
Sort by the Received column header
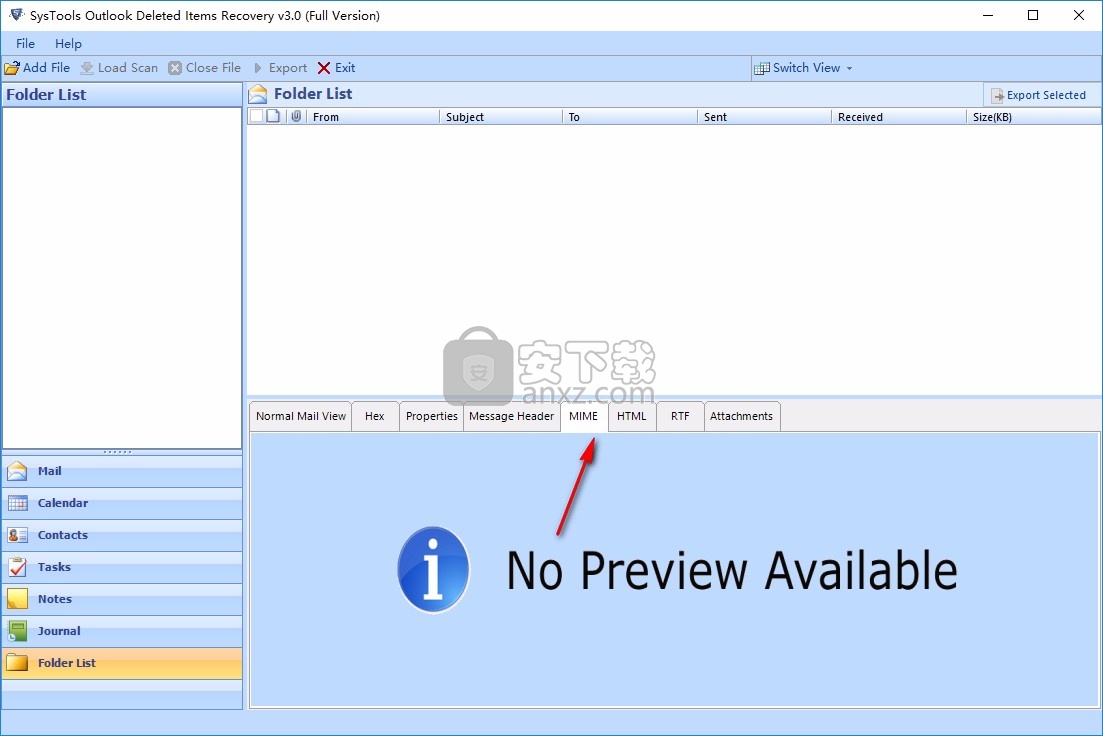(899, 117)
